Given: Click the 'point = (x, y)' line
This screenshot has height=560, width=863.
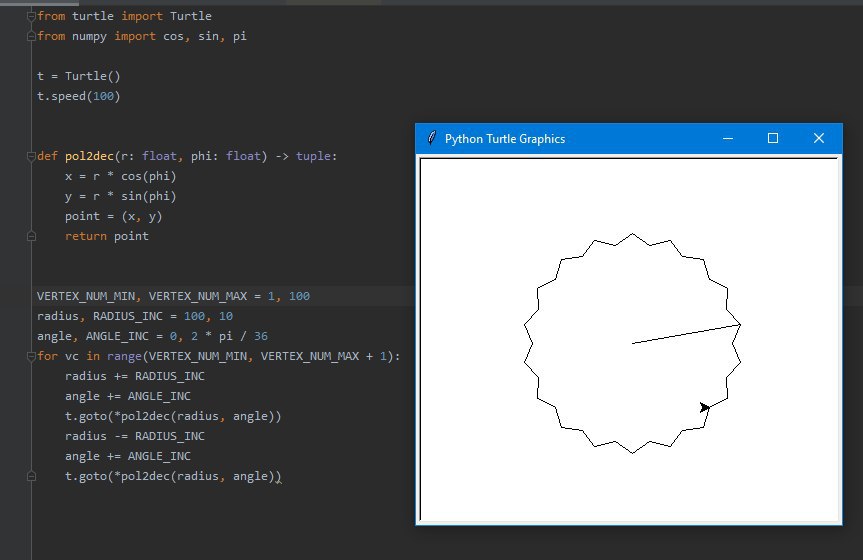Looking at the screenshot, I should point(113,216).
